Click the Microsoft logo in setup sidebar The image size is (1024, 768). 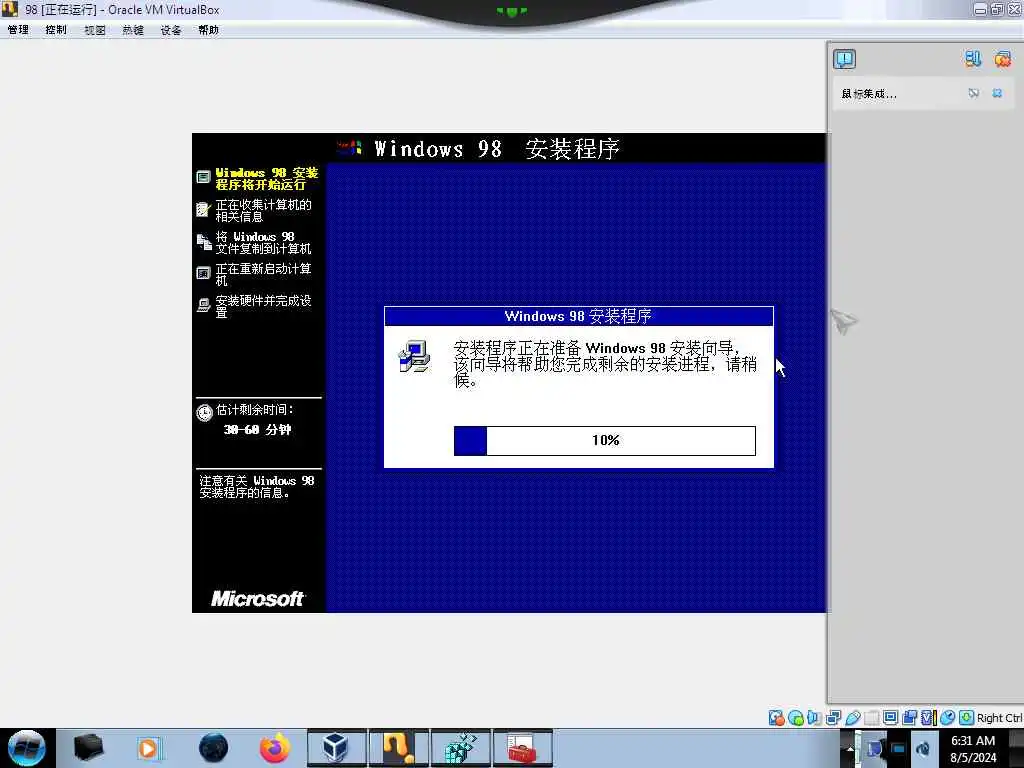257,598
